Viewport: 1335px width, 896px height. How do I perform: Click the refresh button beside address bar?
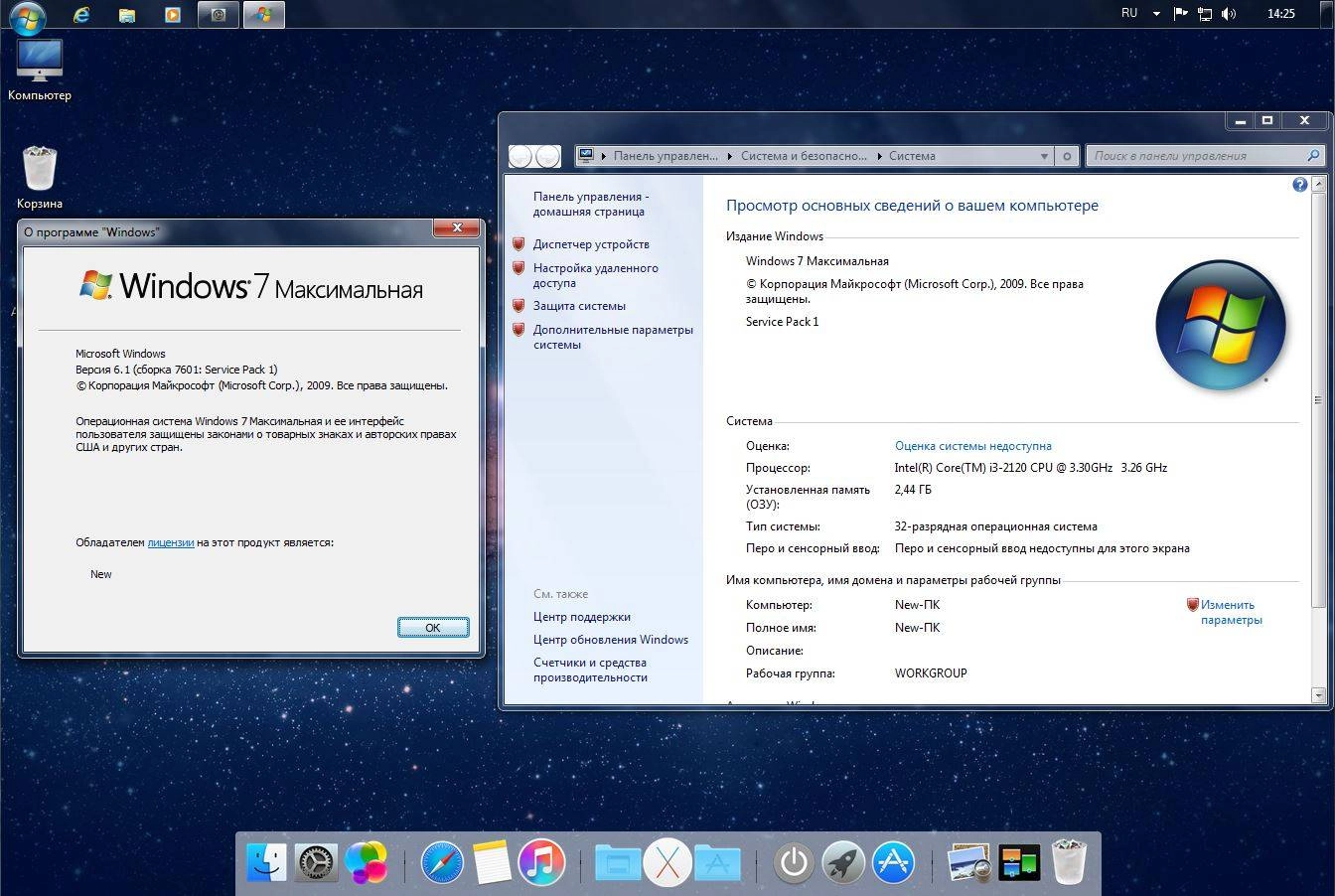pyautogui.click(x=1067, y=156)
